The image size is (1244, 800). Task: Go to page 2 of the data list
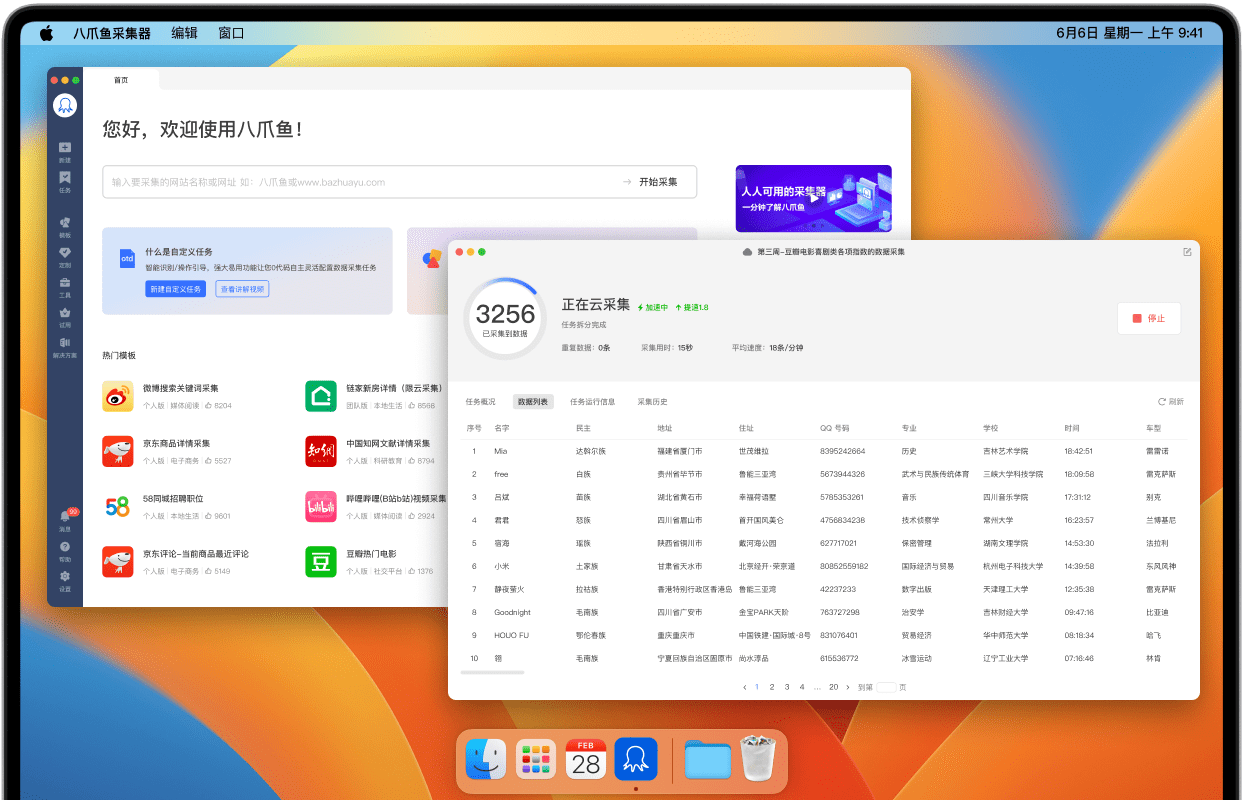tap(772, 687)
